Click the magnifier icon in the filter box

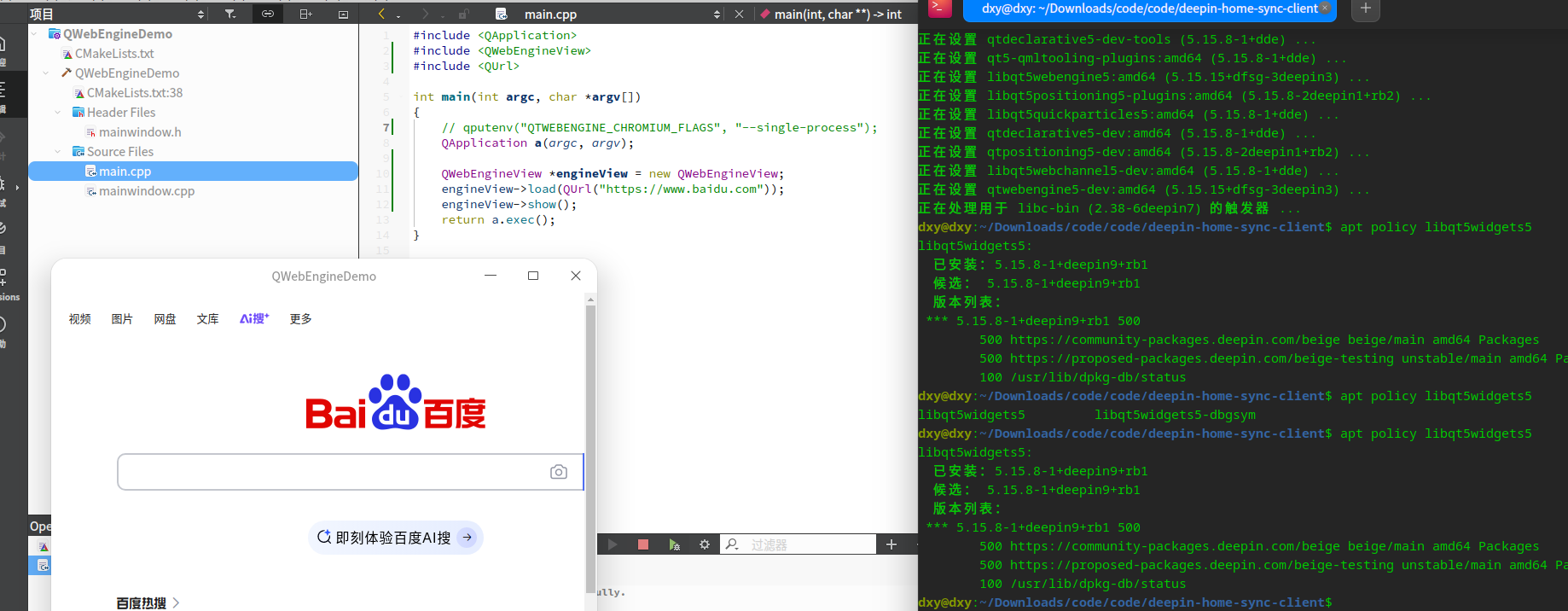click(732, 544)
